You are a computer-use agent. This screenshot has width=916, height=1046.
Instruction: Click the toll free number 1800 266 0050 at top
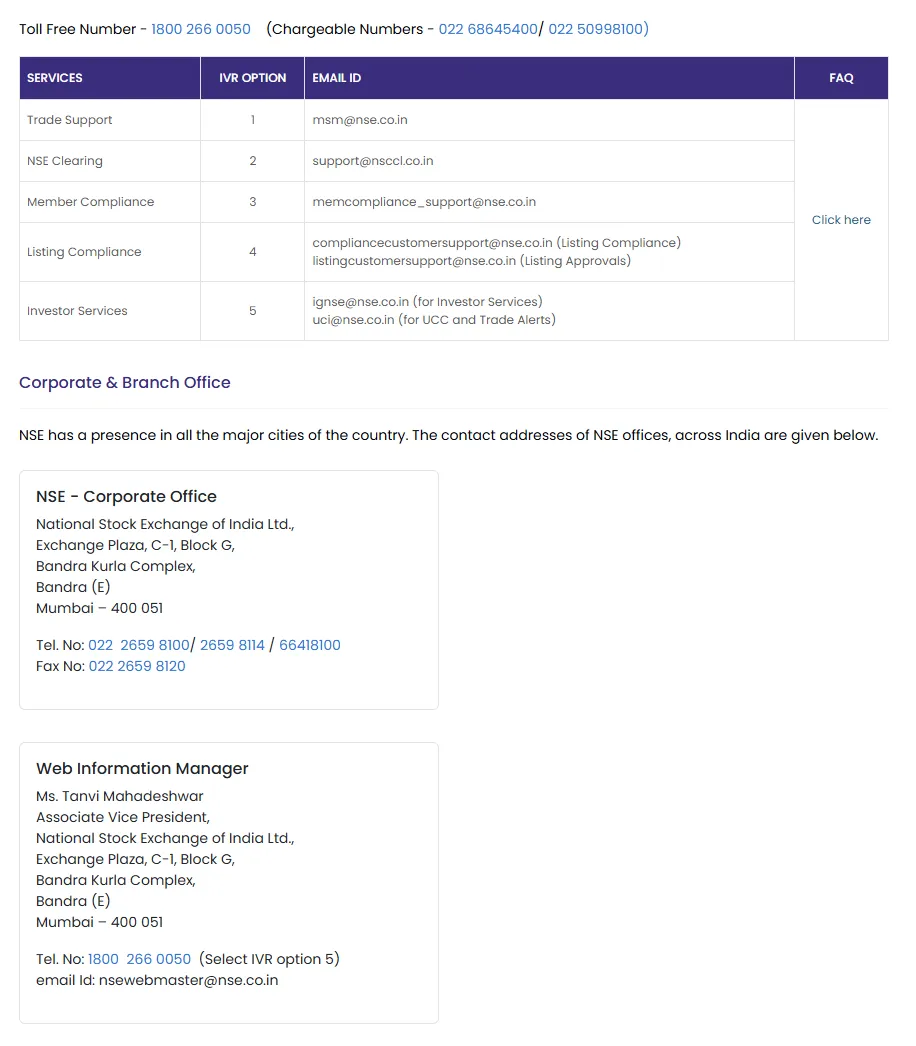200,29
